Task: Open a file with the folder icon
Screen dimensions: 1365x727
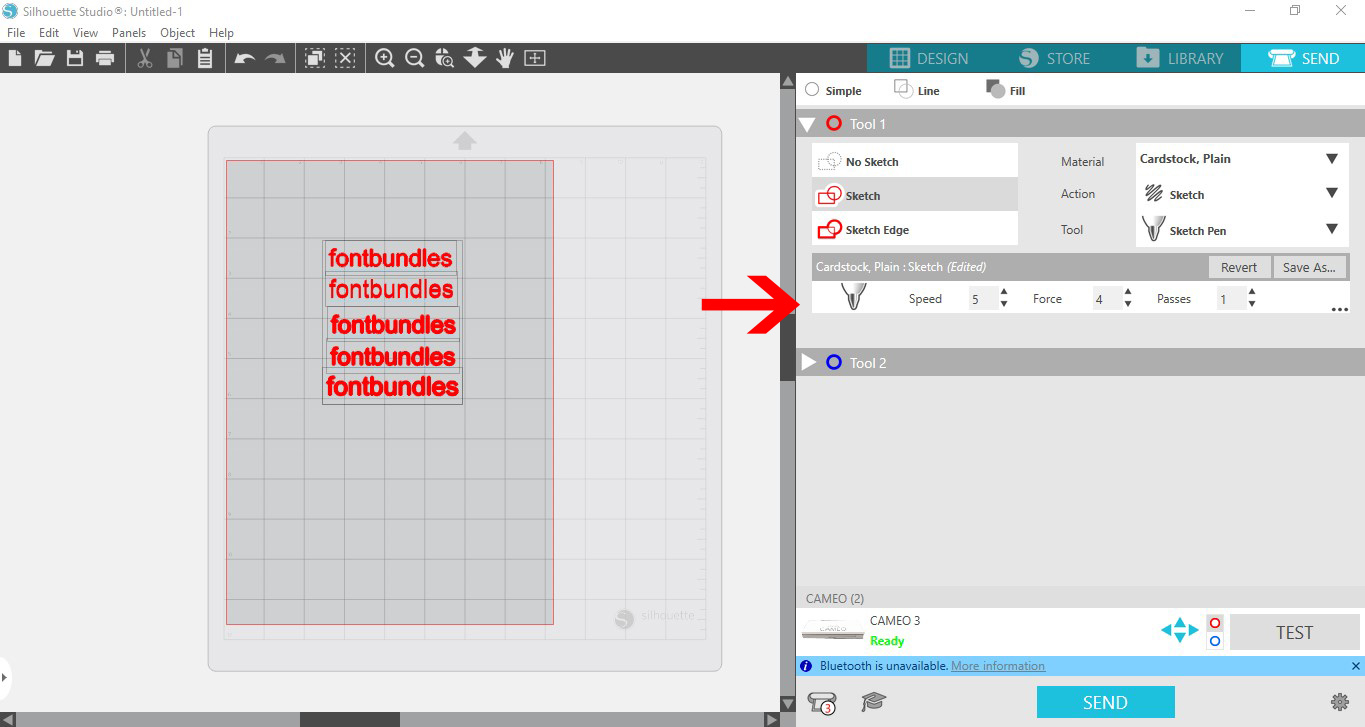Action: (44, 58)
